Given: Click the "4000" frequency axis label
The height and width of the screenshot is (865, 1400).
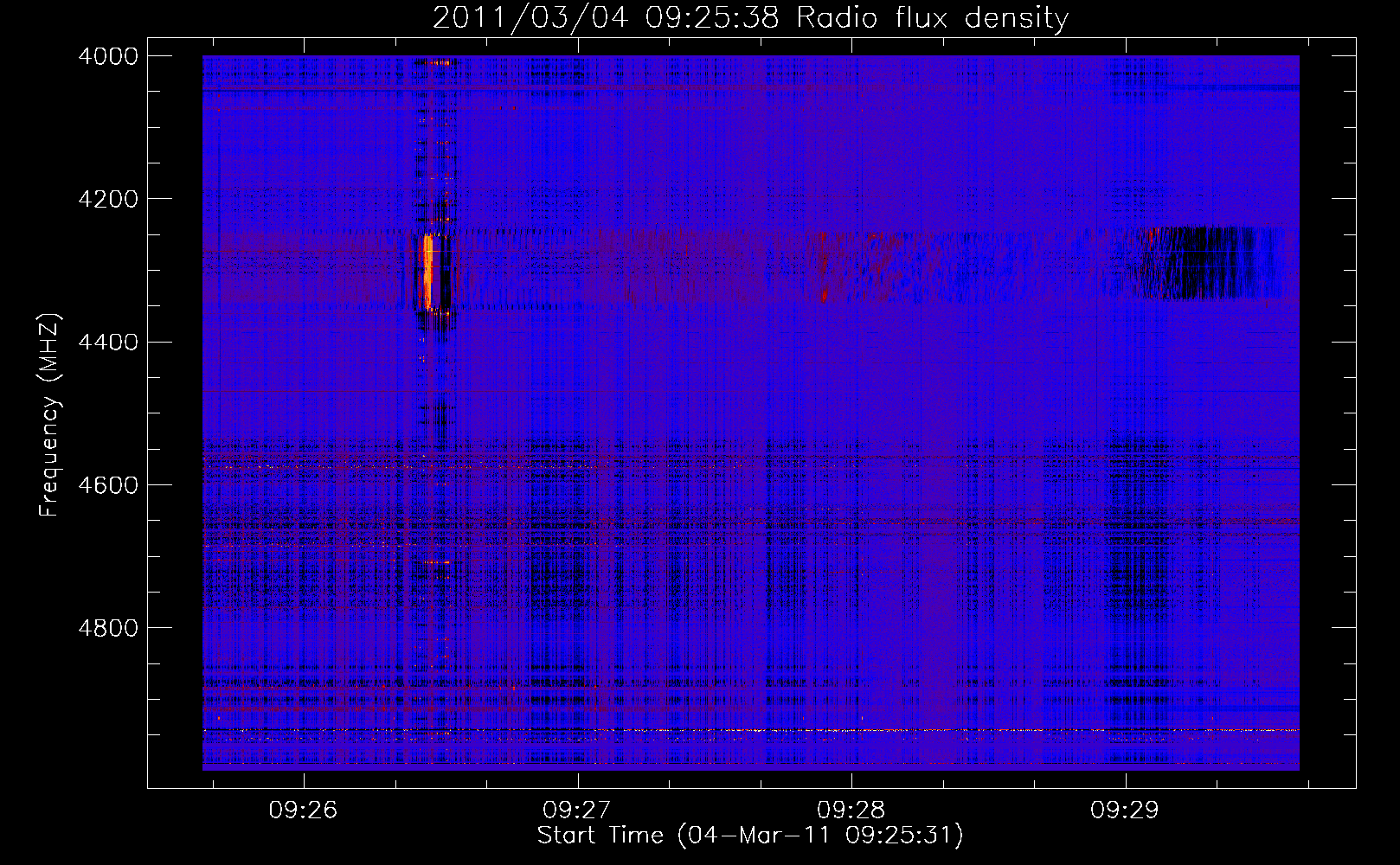Looking at the screenshot, I should [x=107, y=56].
